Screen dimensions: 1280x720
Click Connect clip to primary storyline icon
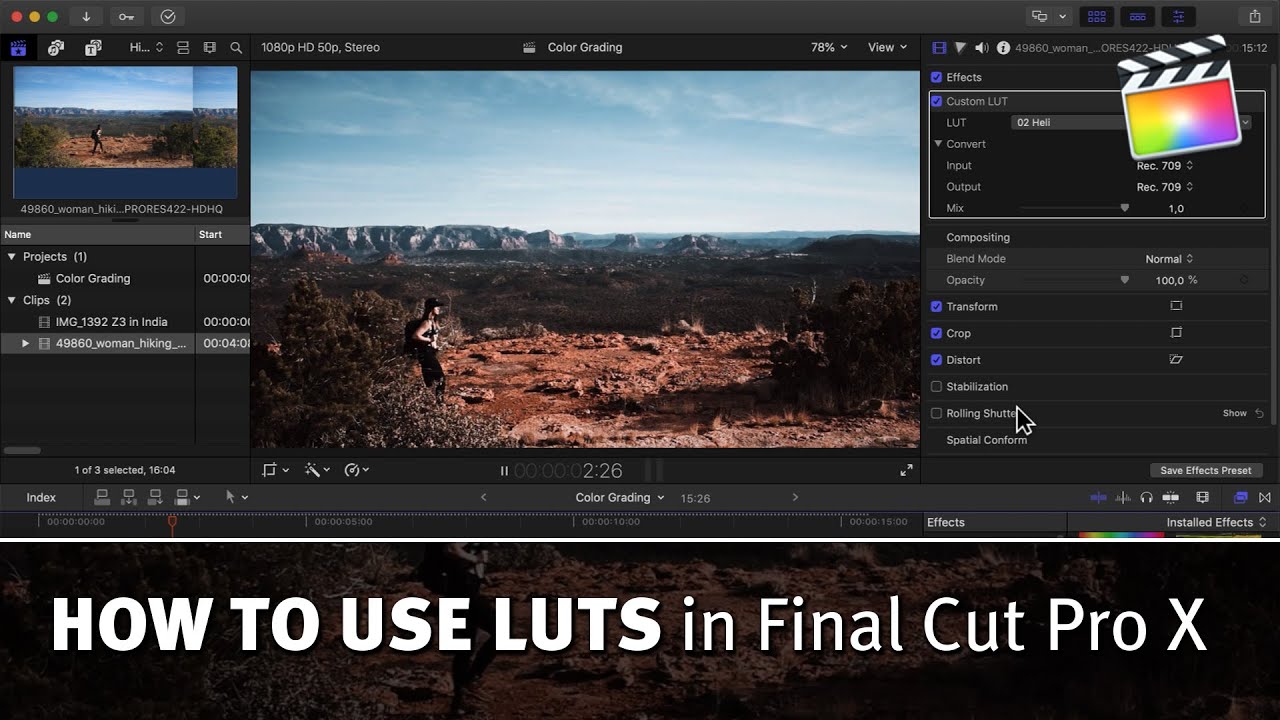[102, 497]
